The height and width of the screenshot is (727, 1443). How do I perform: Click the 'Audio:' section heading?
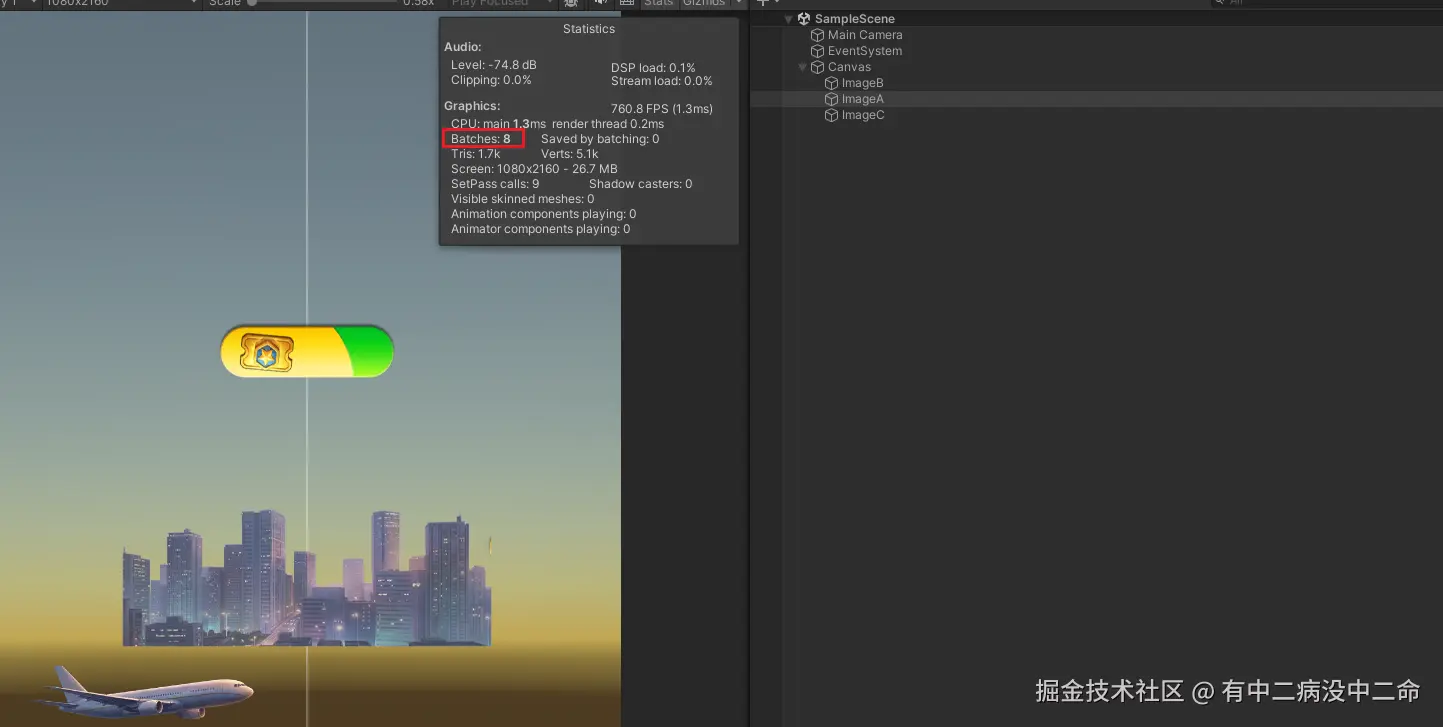click(x=463, y=47)
